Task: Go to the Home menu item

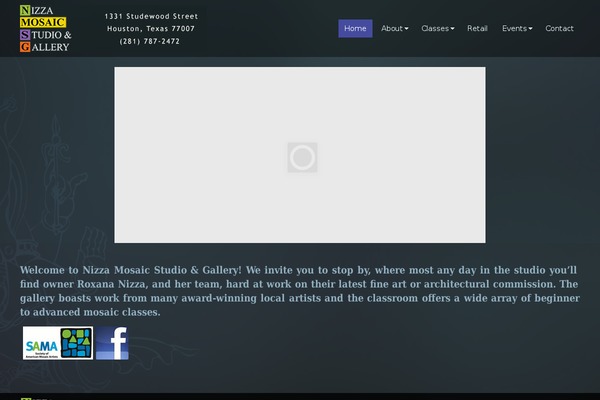Action: point(355,28)
